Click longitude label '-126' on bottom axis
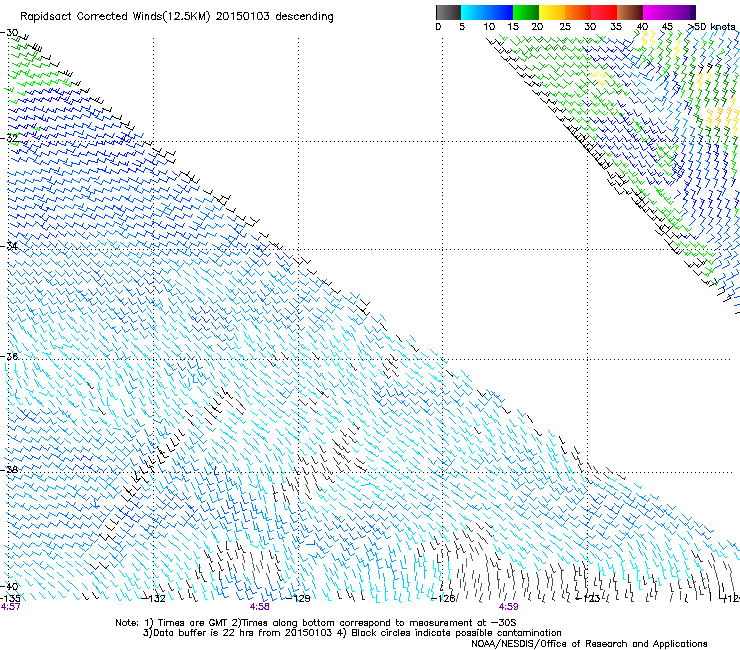Image resolution: width=740 pixels, height=650 pixels. (443, 598)
